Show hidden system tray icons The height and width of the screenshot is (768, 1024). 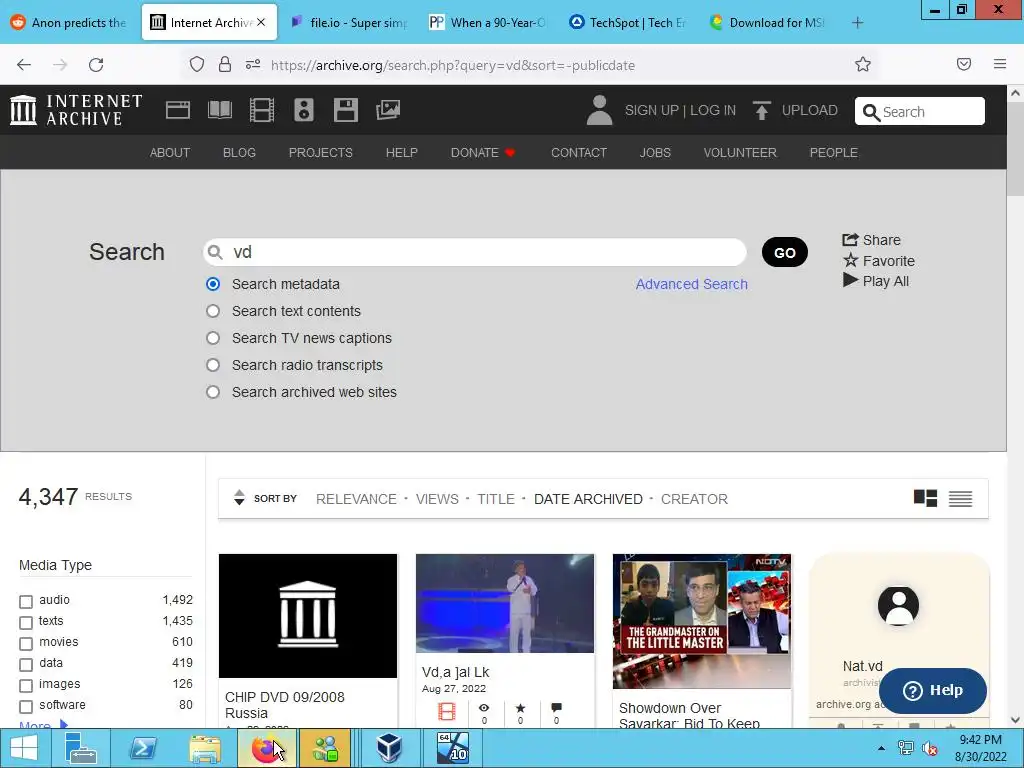click(881, 748)
